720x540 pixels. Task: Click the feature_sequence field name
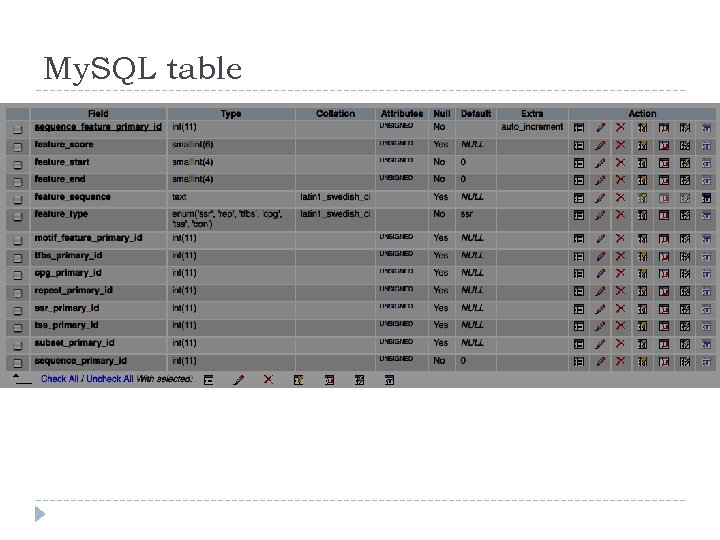73,197
